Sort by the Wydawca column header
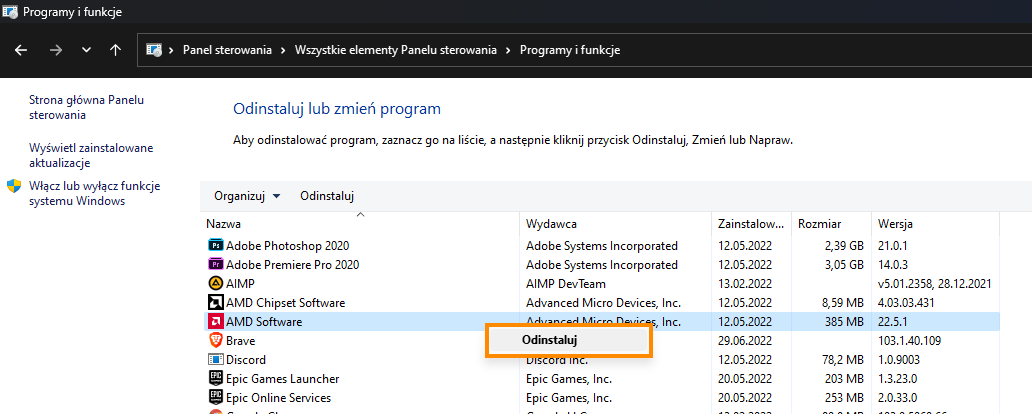This screenshot has width=1032, height=414. (x=615, y=224)
